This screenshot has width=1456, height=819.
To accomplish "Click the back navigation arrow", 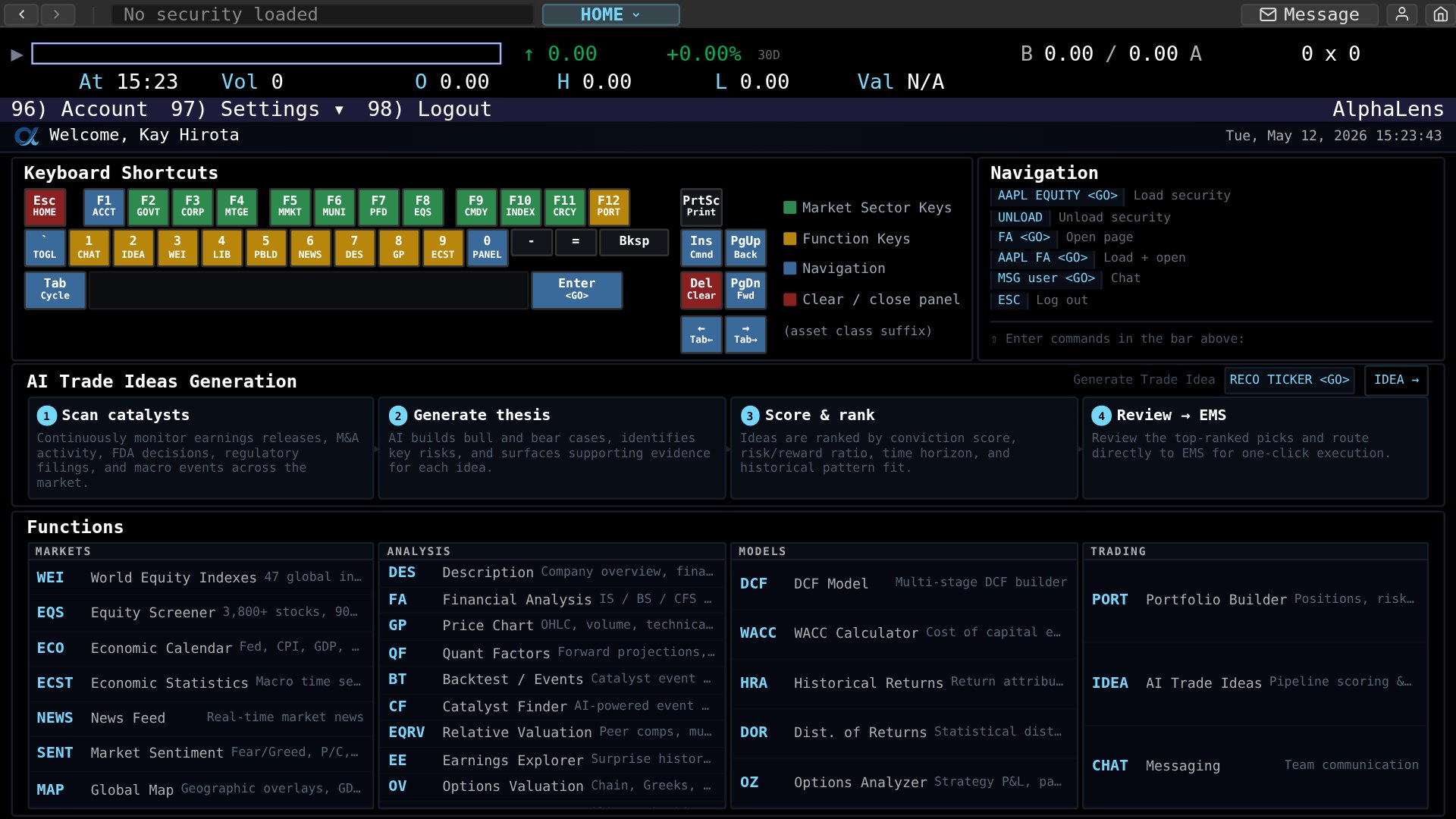I will [22, 14].
